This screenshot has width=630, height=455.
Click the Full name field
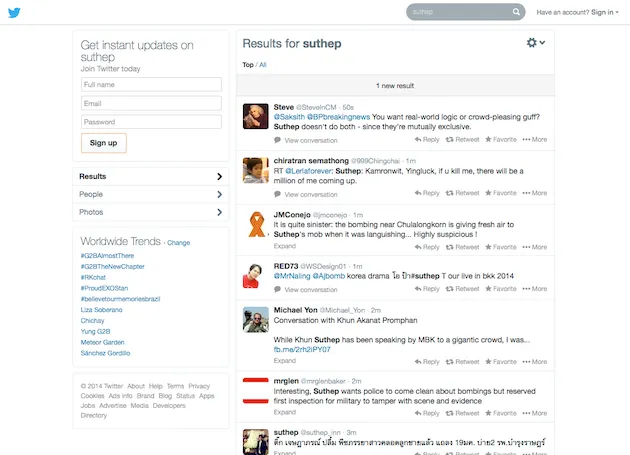click(151, 84)
